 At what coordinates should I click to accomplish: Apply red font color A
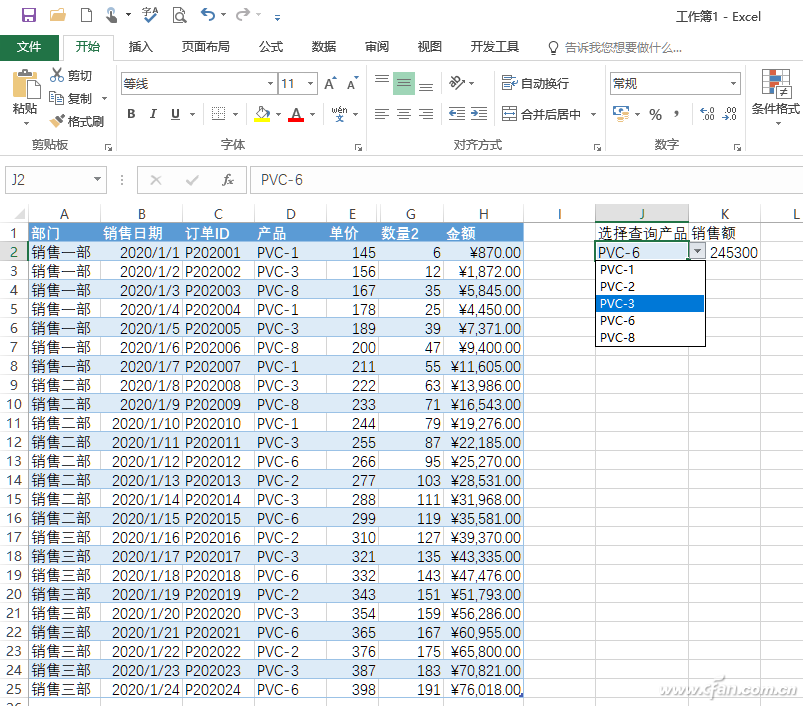click(x=296, y=114)
